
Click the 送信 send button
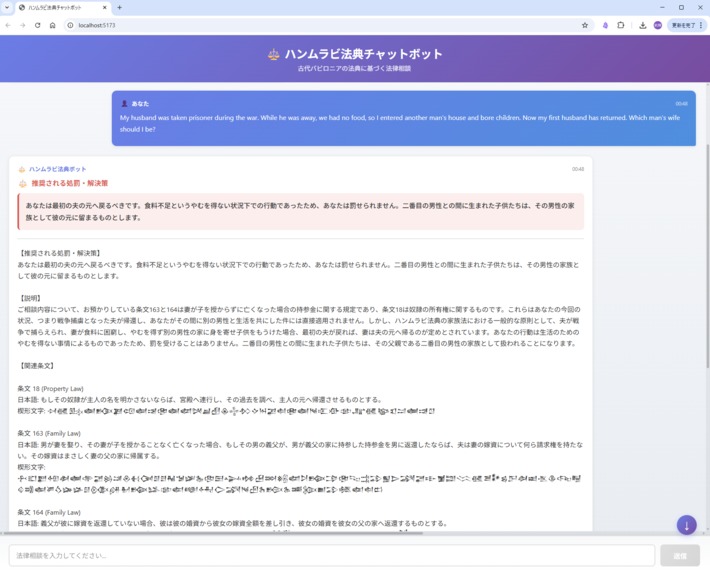(x=680, y=555)
